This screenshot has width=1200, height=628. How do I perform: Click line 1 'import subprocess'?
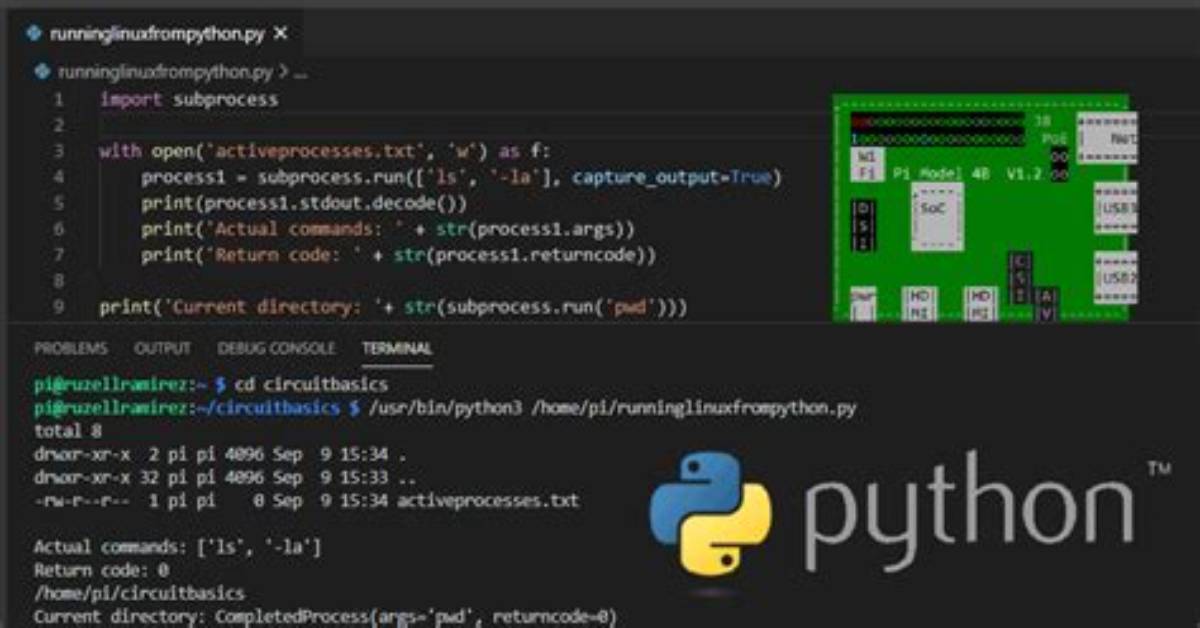189,99
